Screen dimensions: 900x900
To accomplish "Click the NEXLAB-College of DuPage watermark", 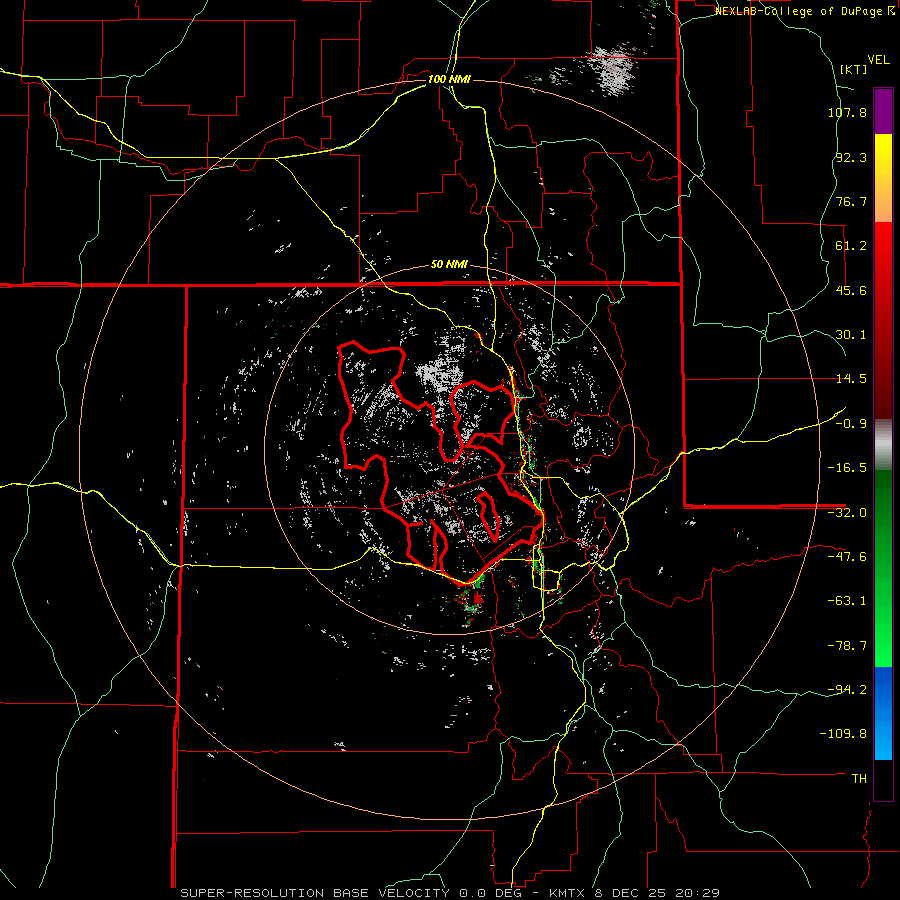I will (798, 11).
